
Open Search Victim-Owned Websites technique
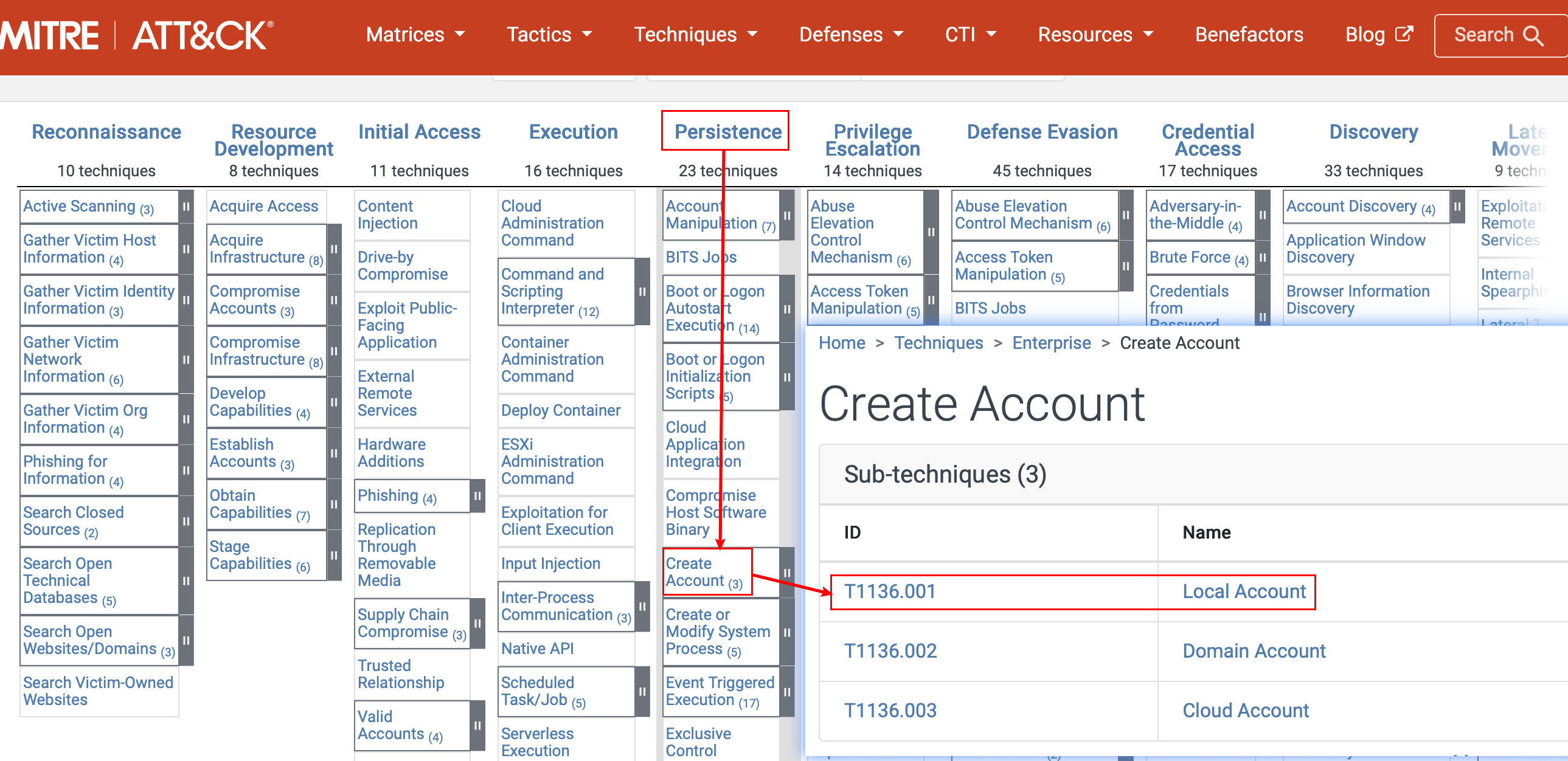click(x=98, y=692)
